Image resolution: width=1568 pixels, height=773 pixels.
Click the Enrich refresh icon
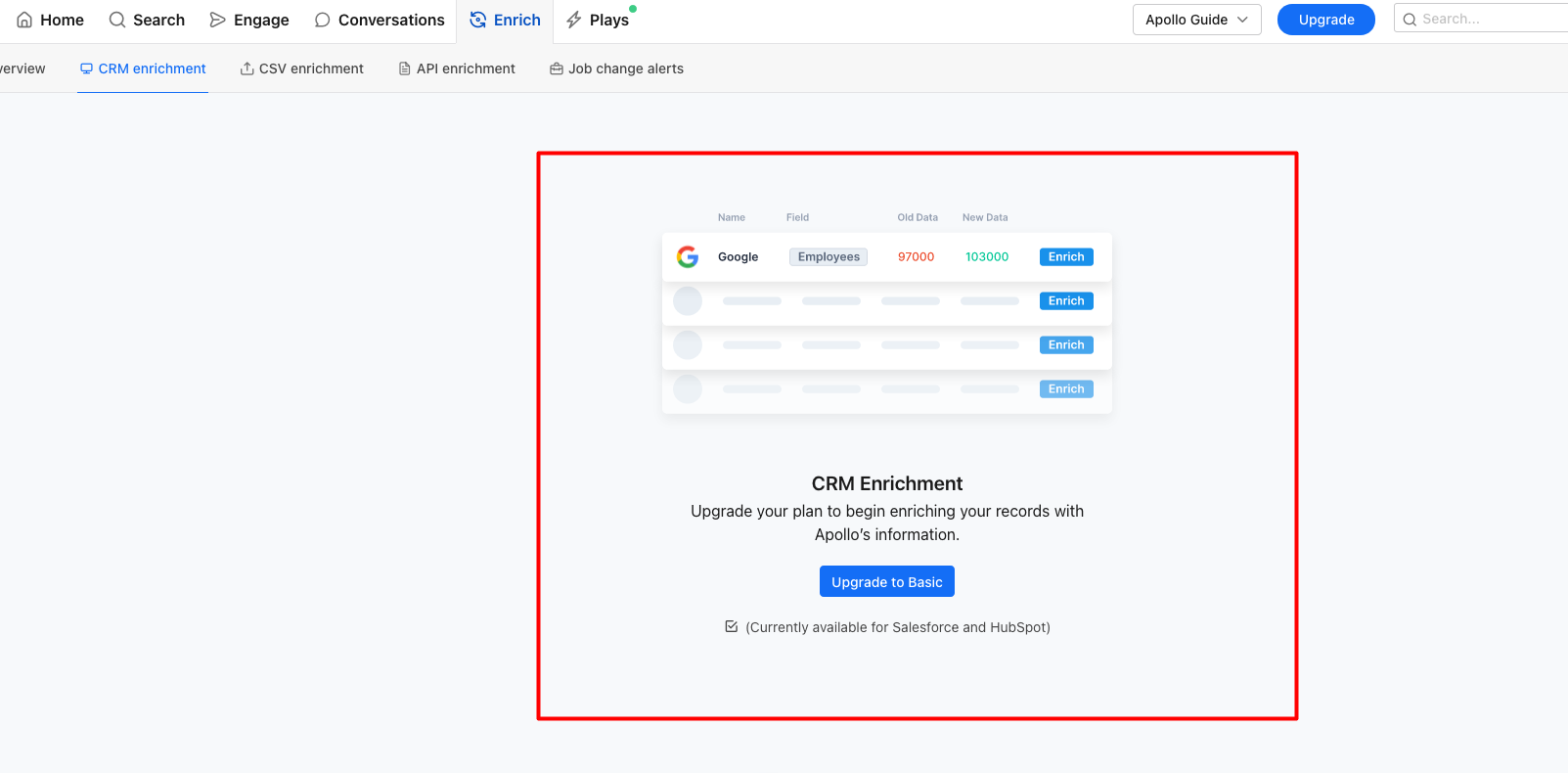[x=477, y=20]
